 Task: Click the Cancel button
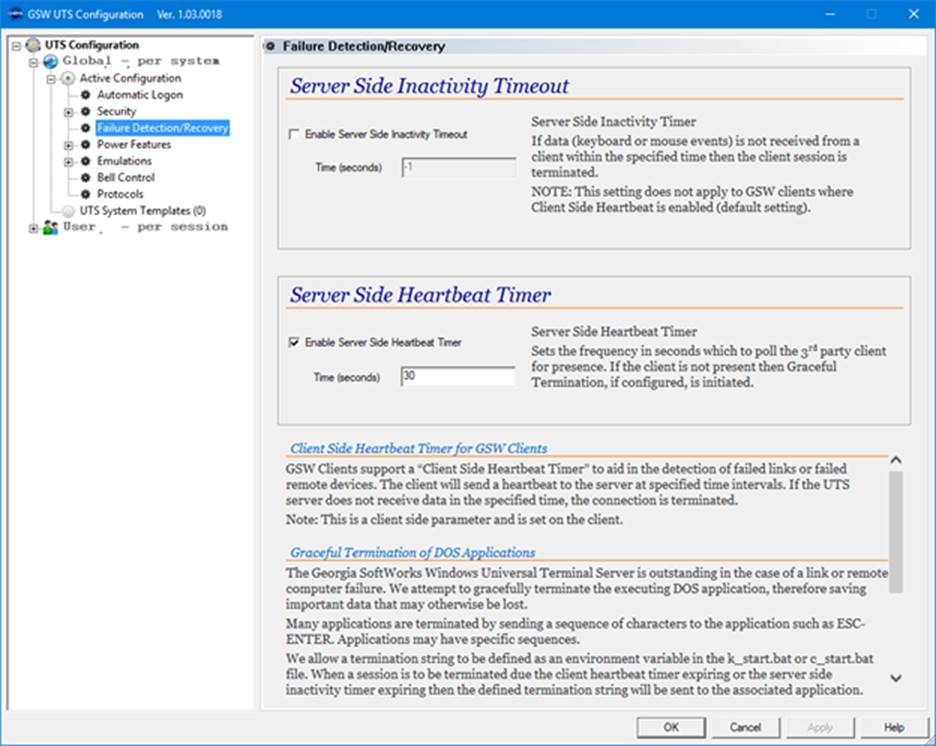pos(745,727)
